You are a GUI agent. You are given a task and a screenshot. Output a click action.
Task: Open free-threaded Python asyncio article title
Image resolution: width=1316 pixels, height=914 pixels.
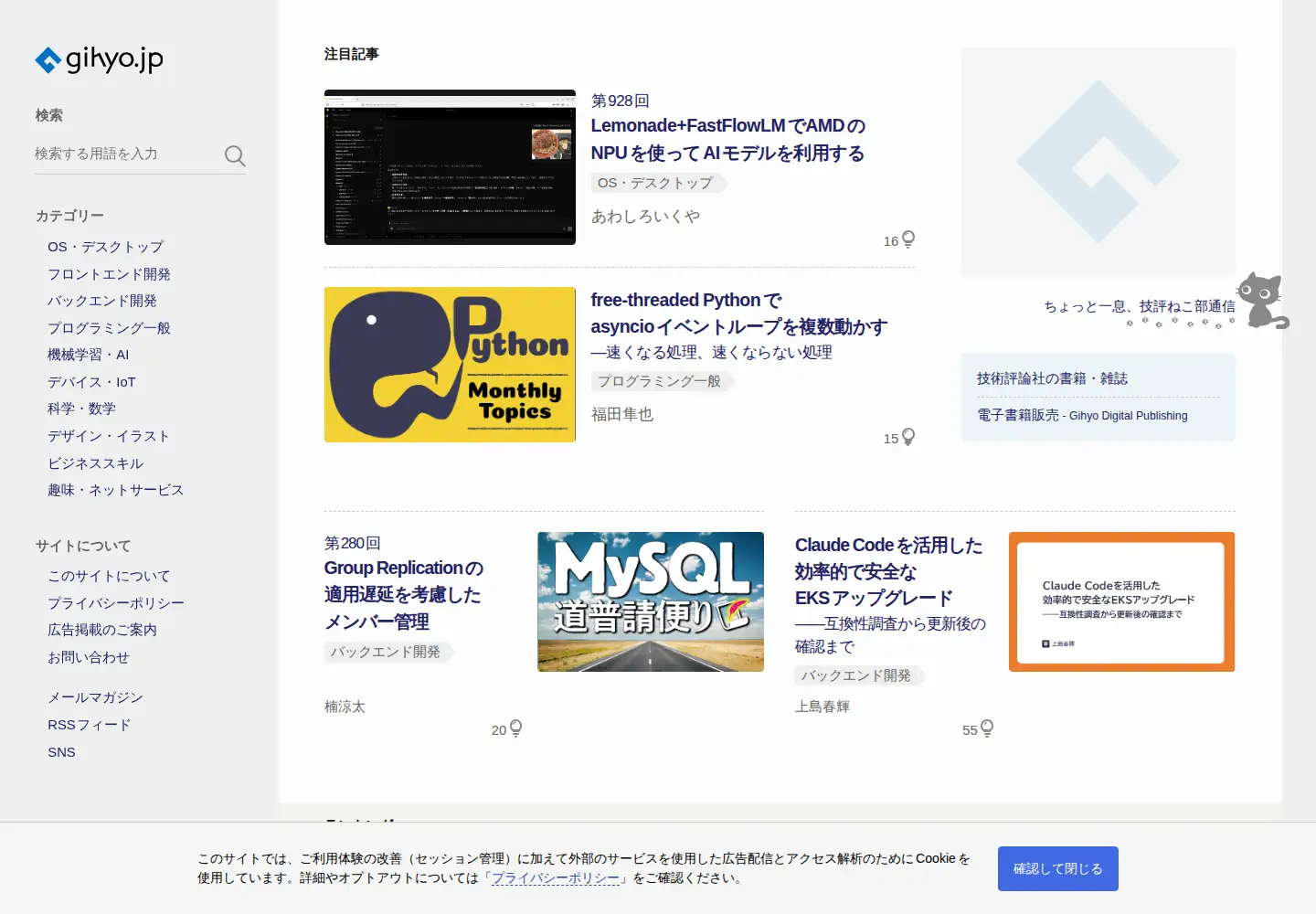tap(738, 314)
